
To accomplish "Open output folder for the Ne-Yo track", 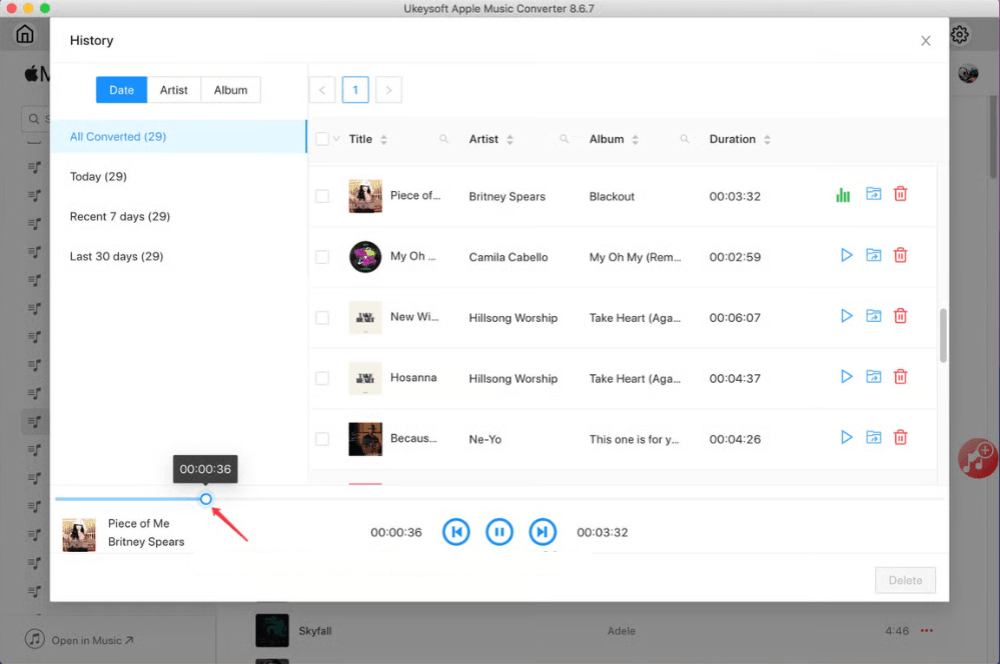I will pyautogui.click(x=873, y=437).
